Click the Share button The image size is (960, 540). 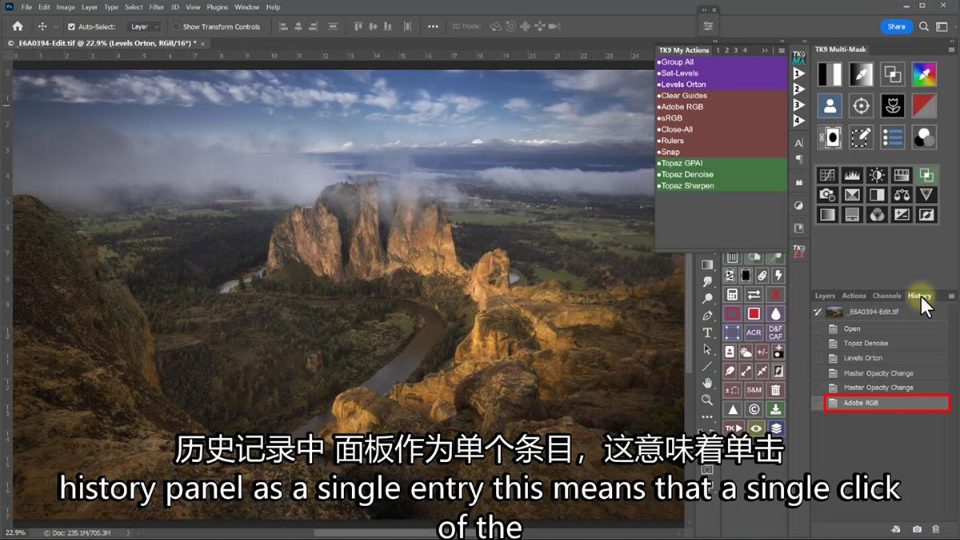[x=896, y=26]
